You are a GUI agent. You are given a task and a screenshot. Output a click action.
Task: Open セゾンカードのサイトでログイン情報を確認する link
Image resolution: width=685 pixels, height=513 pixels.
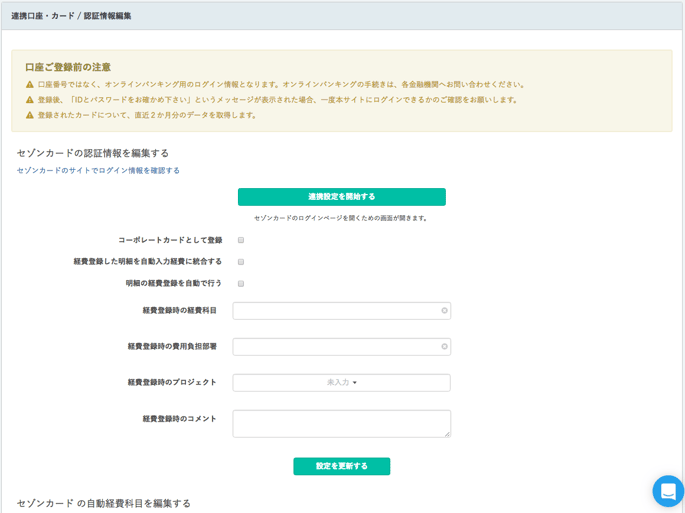point(98,170)
